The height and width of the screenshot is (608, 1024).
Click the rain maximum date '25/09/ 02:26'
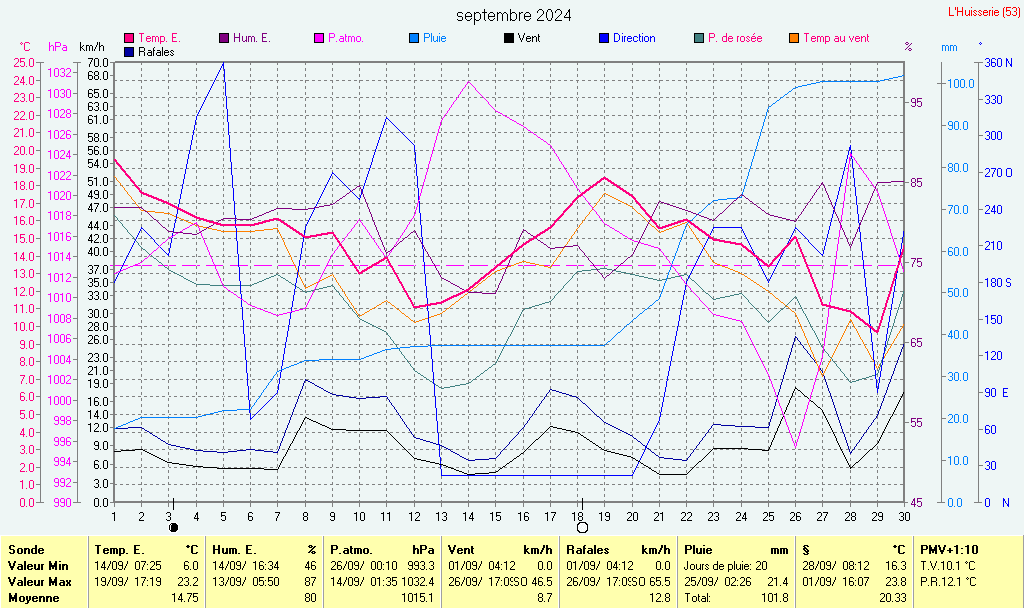717,582
